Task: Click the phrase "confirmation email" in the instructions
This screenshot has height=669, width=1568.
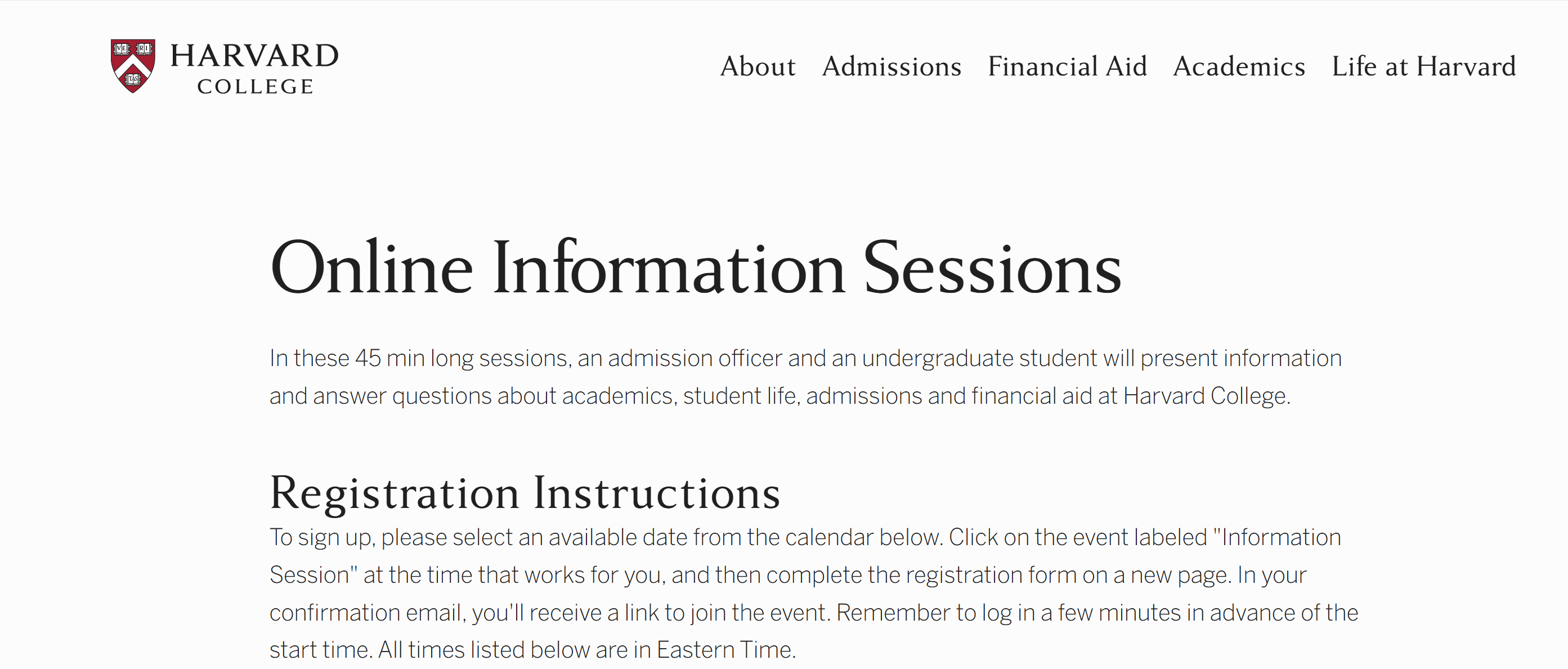Action: click(368, 613)
